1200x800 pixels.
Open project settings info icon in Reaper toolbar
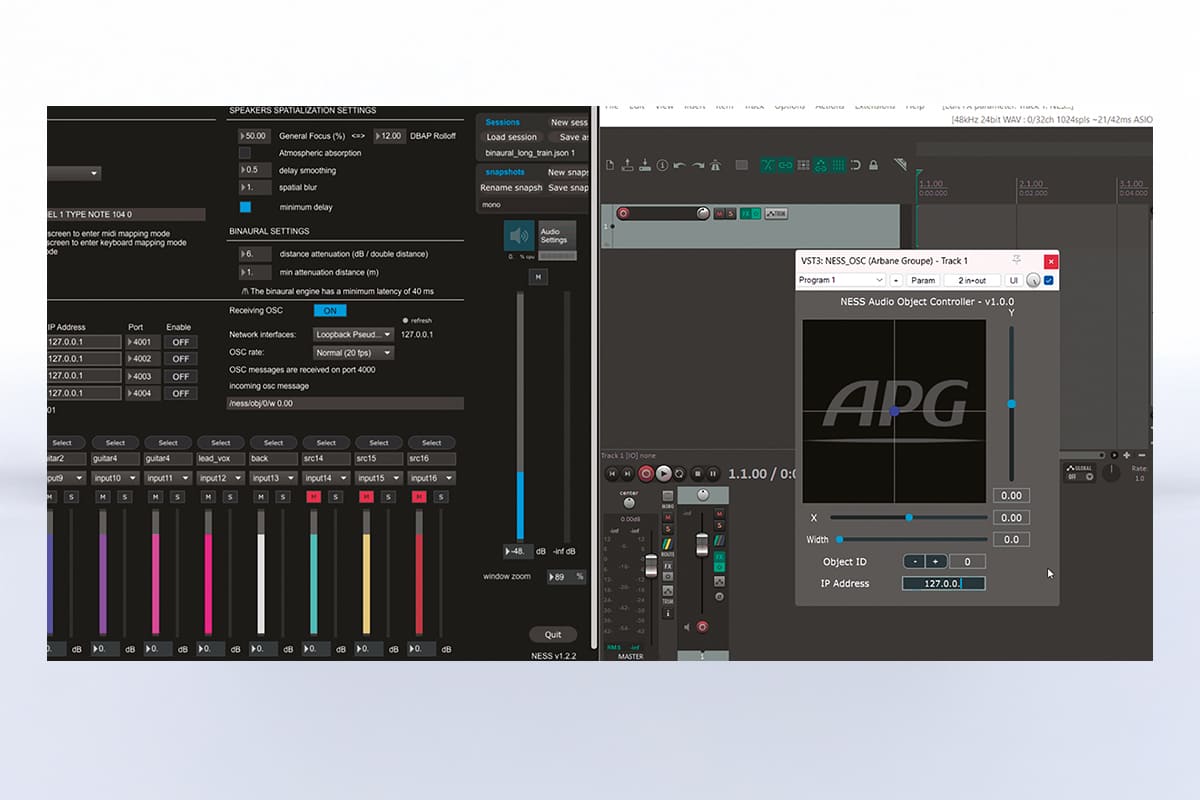pos(662,165)
